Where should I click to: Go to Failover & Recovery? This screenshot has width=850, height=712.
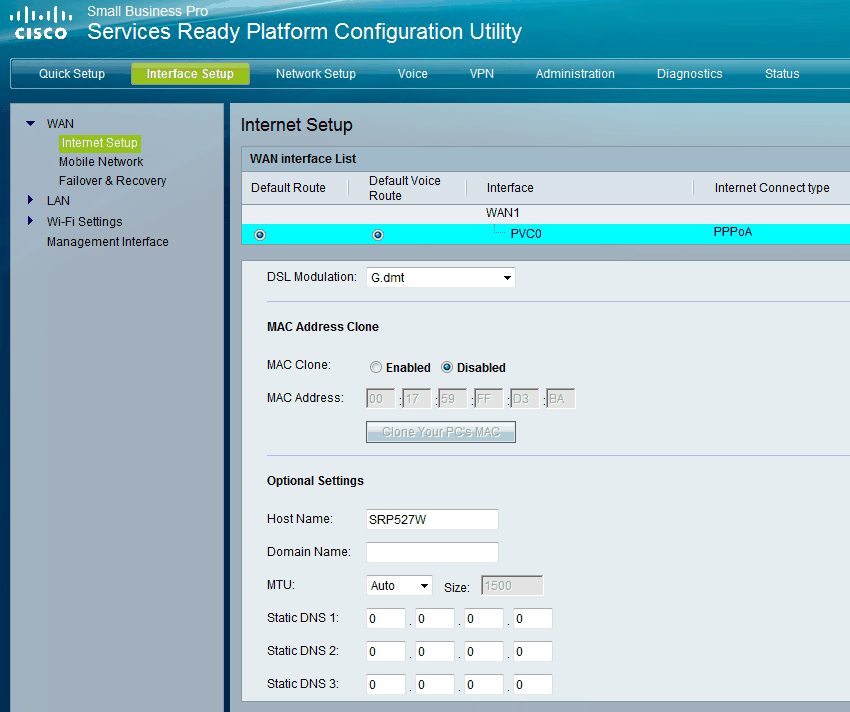point(112,181)
